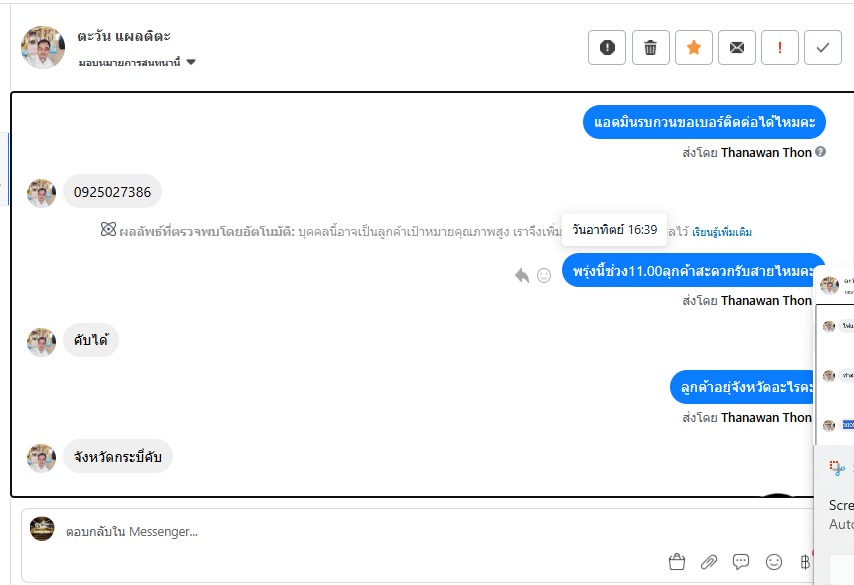Open the shopping bag products icon
The image size is (854, 585).
click(x=677, y=562)
